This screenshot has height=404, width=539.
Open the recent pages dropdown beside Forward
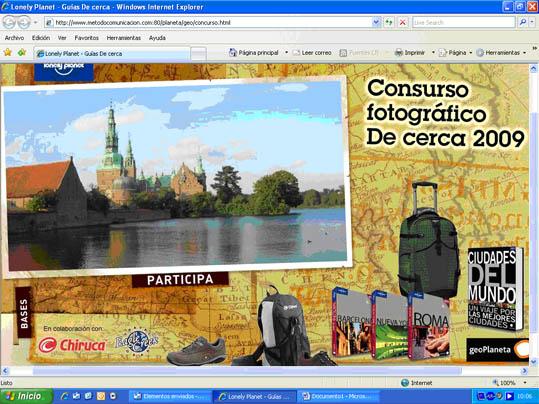(35, 23)
